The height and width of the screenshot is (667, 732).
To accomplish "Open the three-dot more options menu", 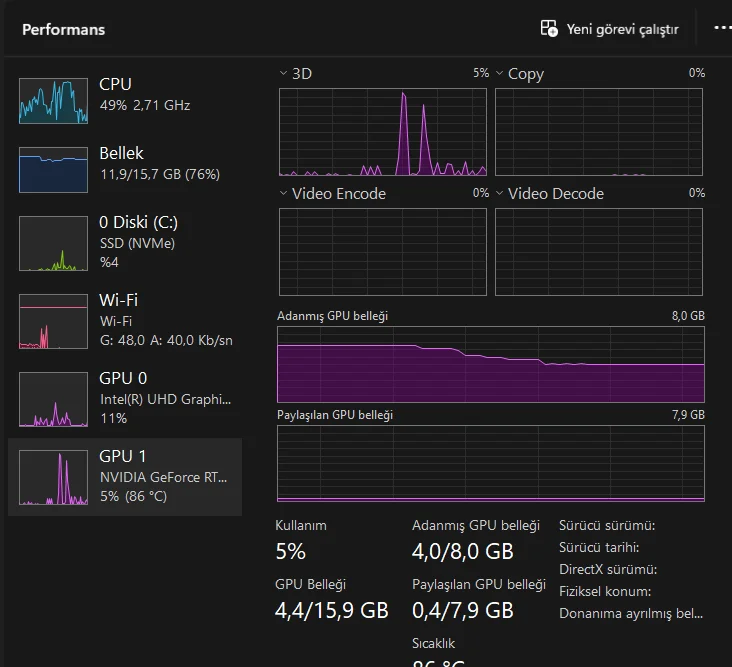I will pyautogui.click(x=722, y=28).
